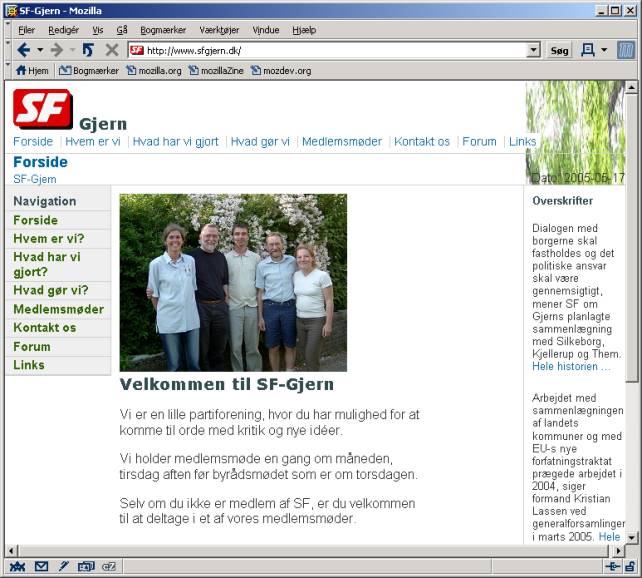
Task: Open Forward button history dropdown arrow
Action: click(72, 50)
